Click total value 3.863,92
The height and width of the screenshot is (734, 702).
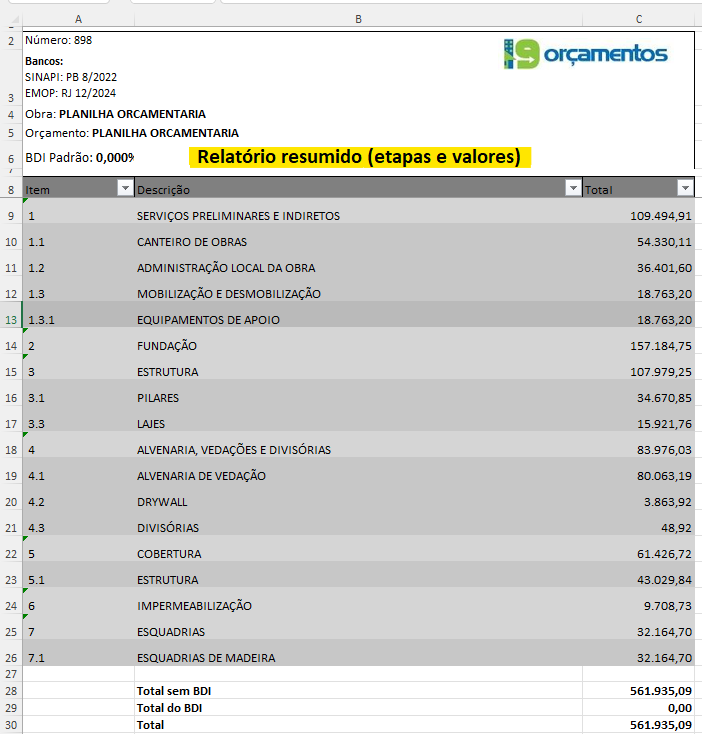tap(667, 502)
